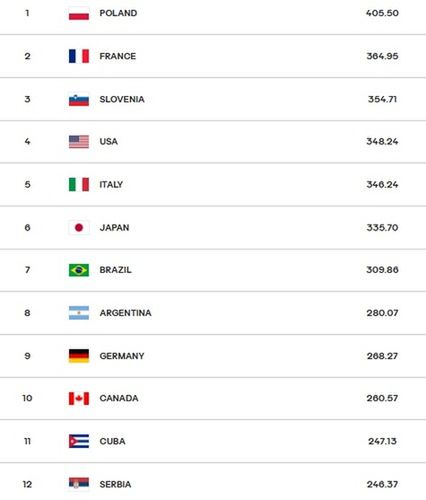Click the USA flag icon
The image size is (426, 500).
(x=79, y=142)
